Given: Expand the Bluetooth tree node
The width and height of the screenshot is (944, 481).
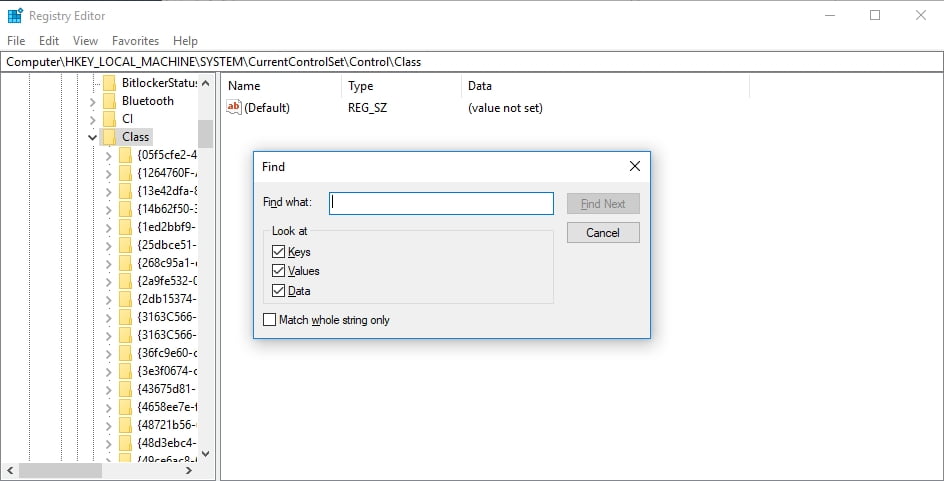Looking at the screenshot, I should (x=92, y=101).
